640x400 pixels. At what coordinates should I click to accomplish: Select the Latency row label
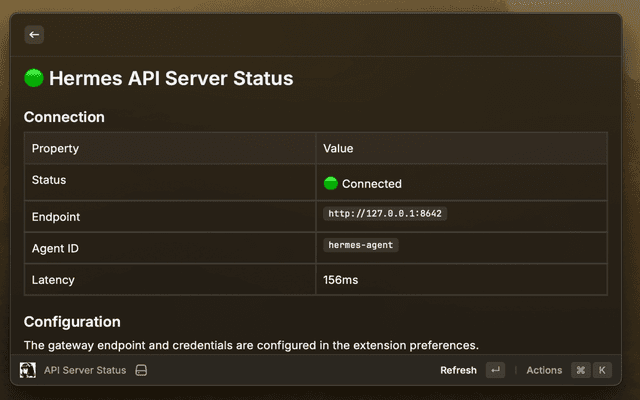point(53,280)
